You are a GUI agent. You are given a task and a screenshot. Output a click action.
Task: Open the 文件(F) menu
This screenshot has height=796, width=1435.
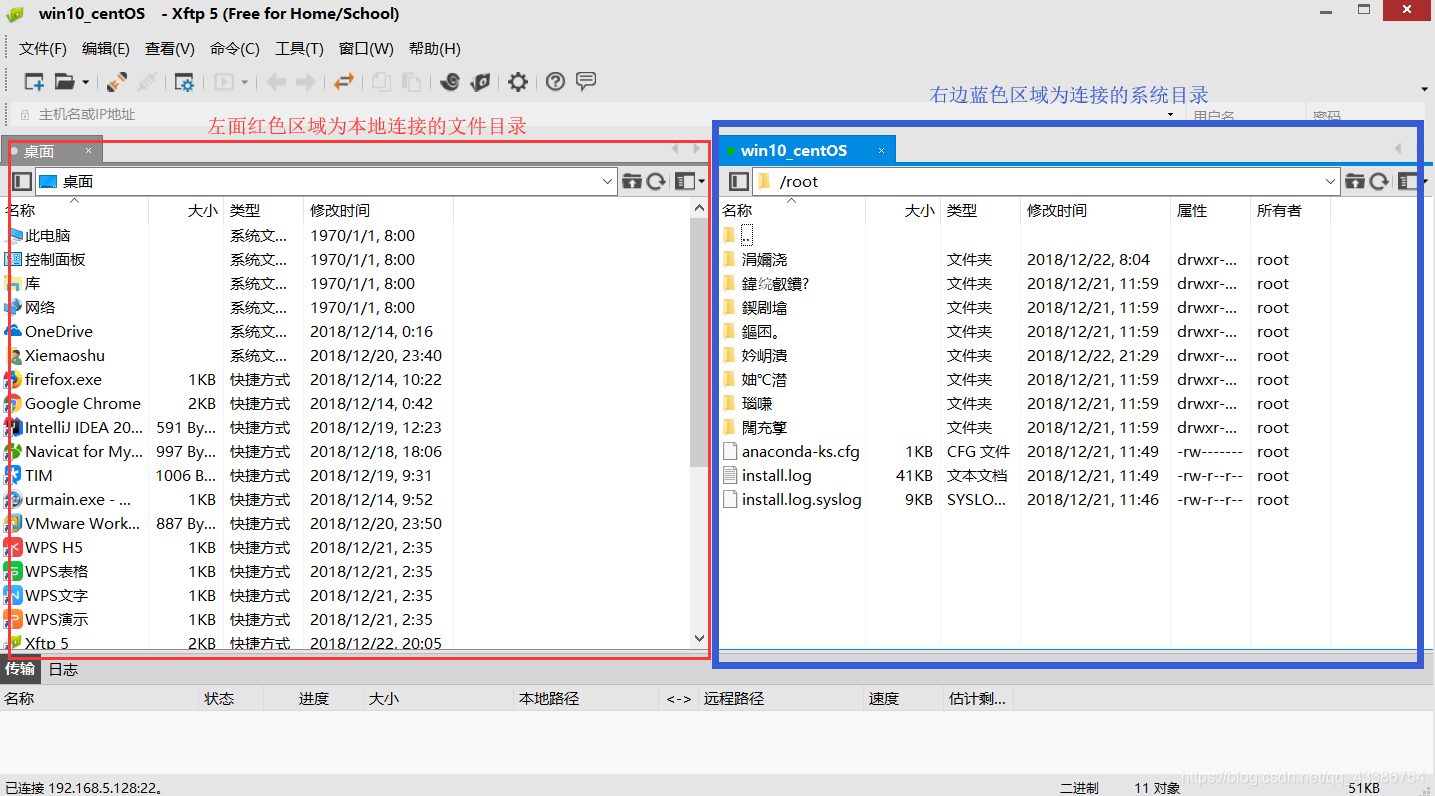point(43,49)
